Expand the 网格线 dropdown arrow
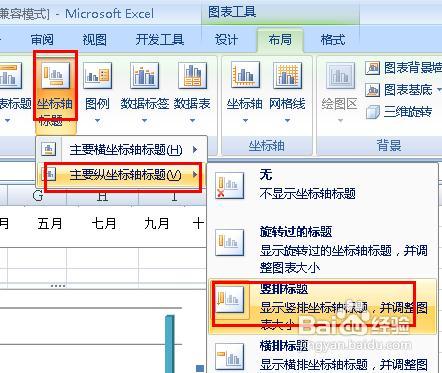The height and width of the screenshot is (373, 442). (x=287, y=120)
